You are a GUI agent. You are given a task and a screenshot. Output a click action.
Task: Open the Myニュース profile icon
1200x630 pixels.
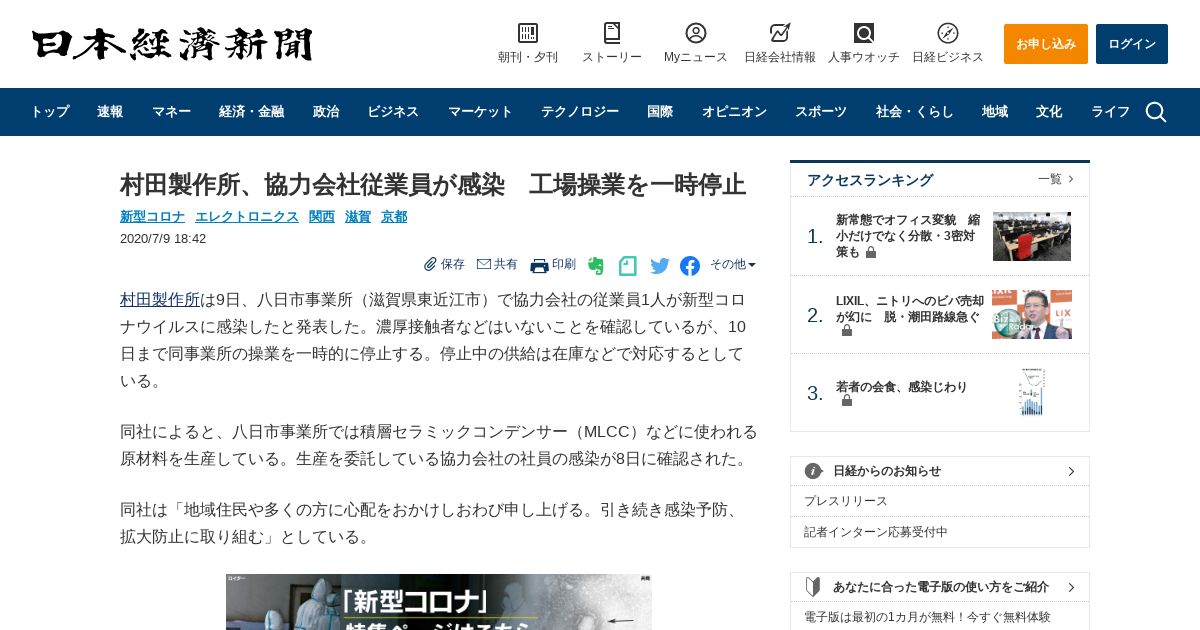click(x=696, y=33)
